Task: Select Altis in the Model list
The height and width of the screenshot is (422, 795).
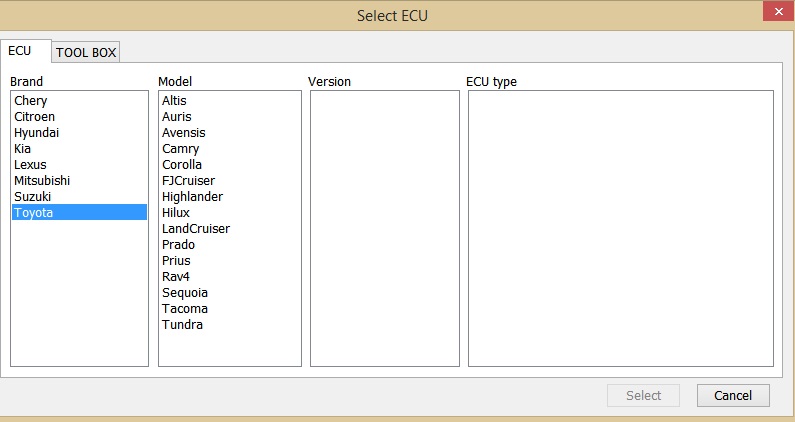Action: click(x=174, y=101)
